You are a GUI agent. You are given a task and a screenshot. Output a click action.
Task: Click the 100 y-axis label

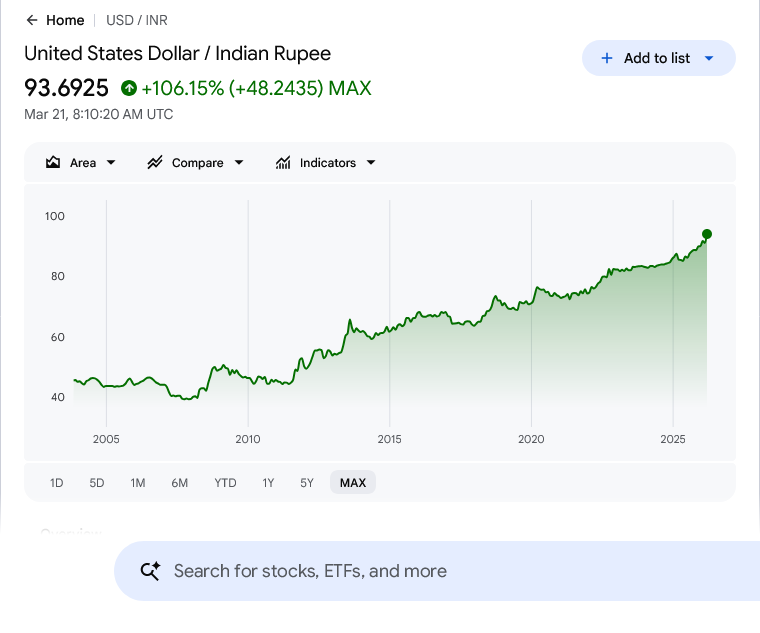point(55,216)
